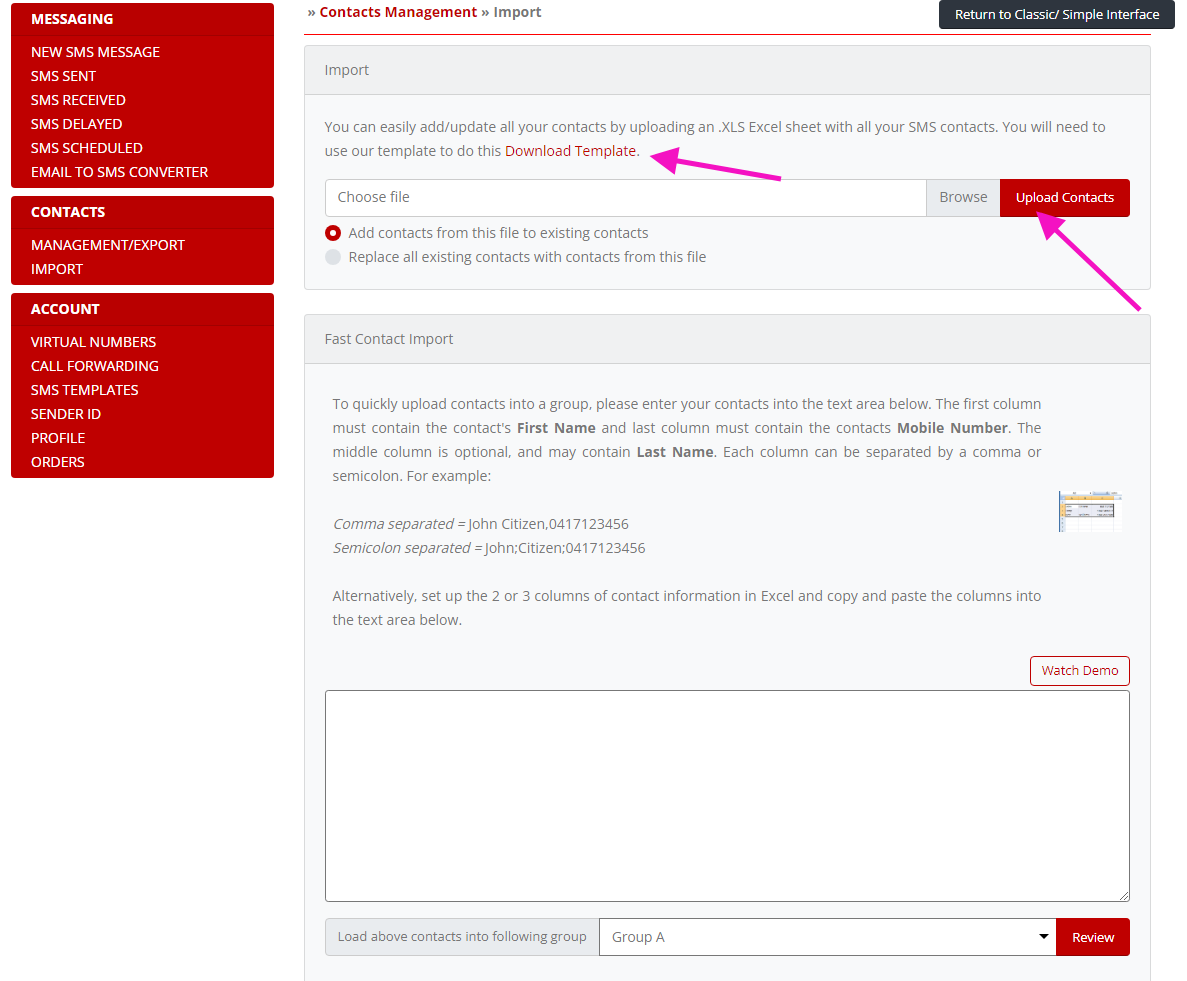The height and width of the screenshot is (981, 1187).
Task: Click the Upload Contacts button
Action: (1064, 198)
